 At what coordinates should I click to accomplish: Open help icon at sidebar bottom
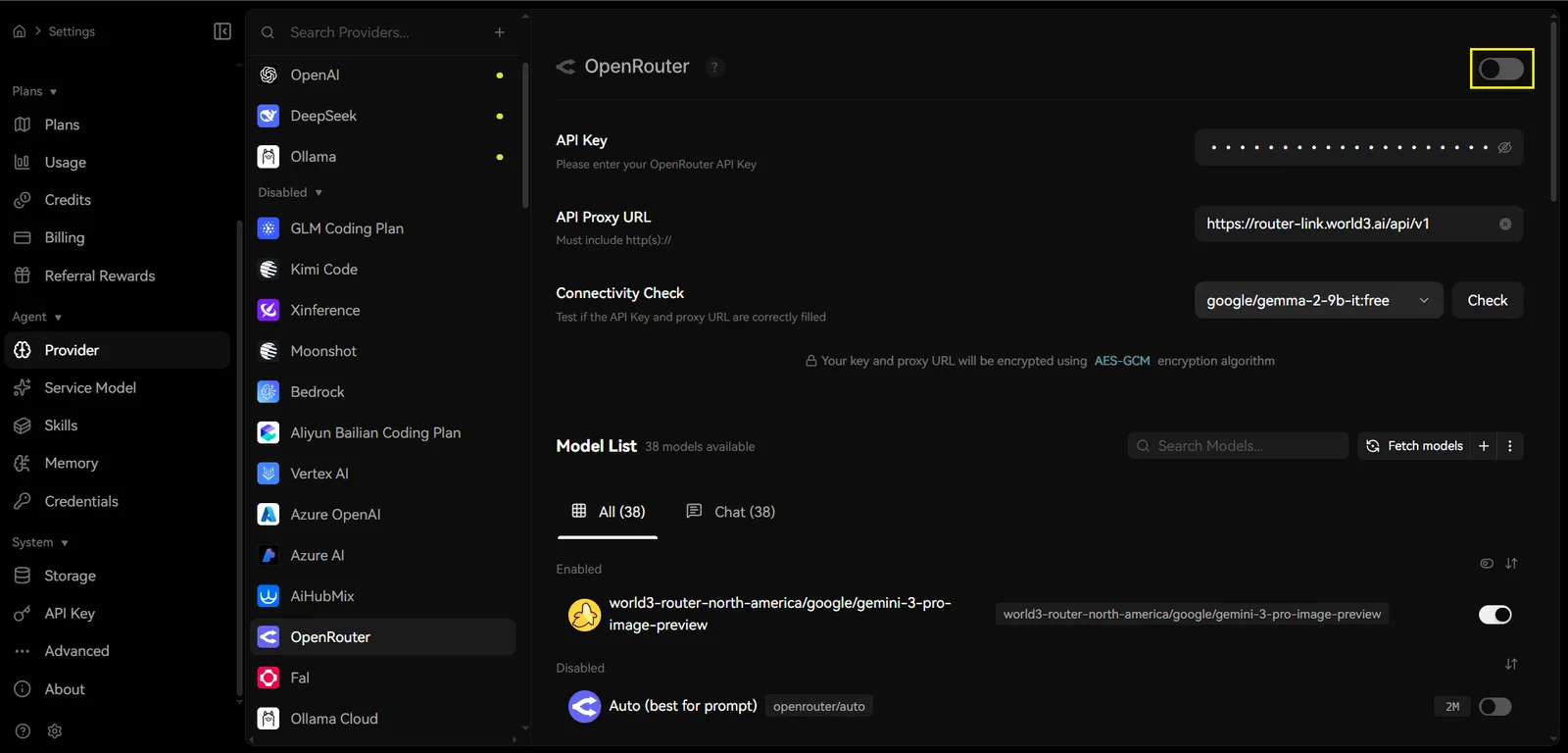pos(24,731)
